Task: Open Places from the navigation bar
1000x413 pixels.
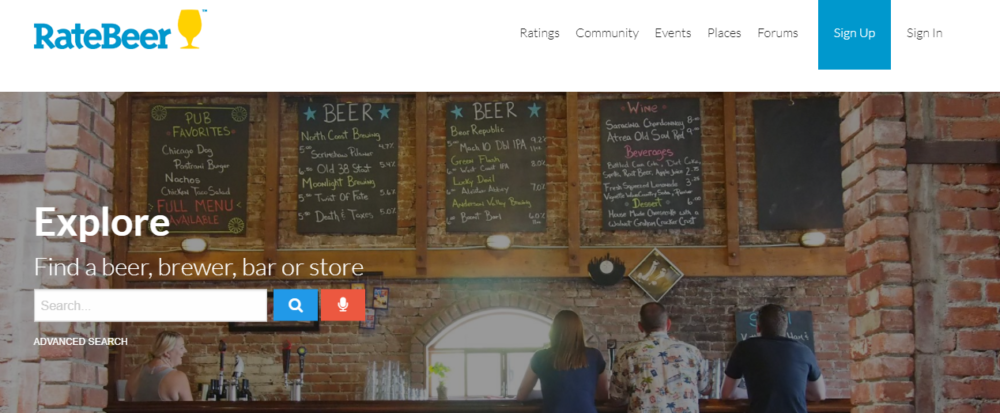Action: 724,33
